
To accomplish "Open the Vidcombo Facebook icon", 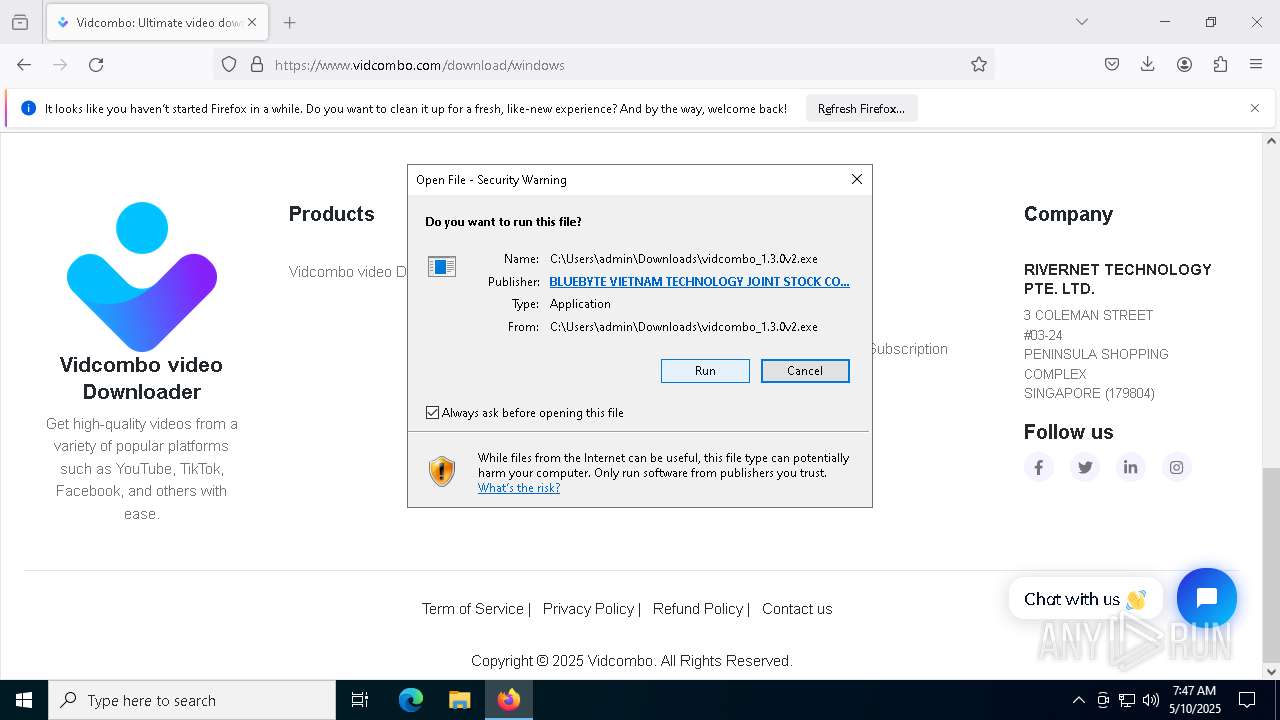I will 1038,467.
